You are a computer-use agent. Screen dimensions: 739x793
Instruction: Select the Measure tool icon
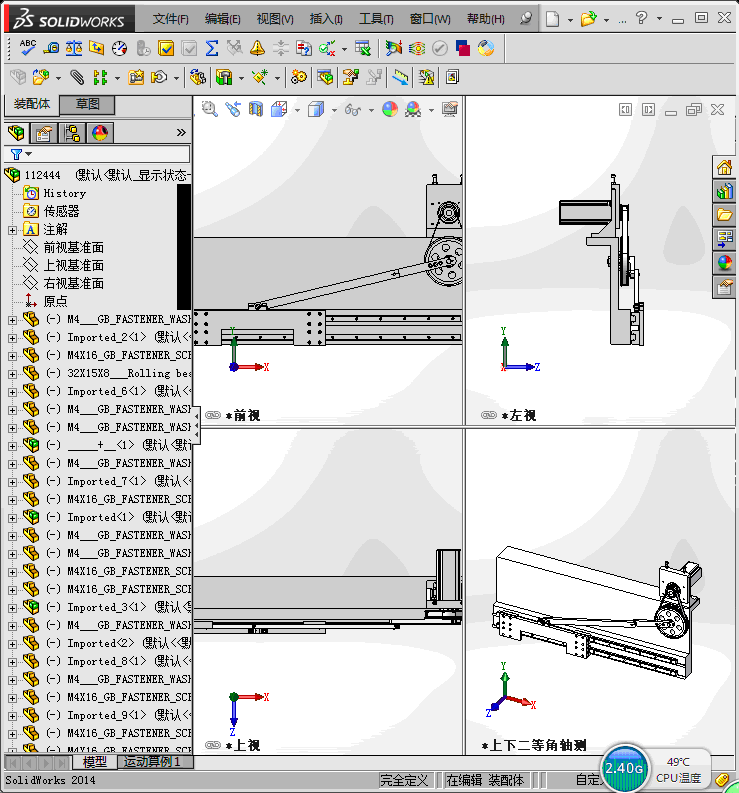click(51, 48)
